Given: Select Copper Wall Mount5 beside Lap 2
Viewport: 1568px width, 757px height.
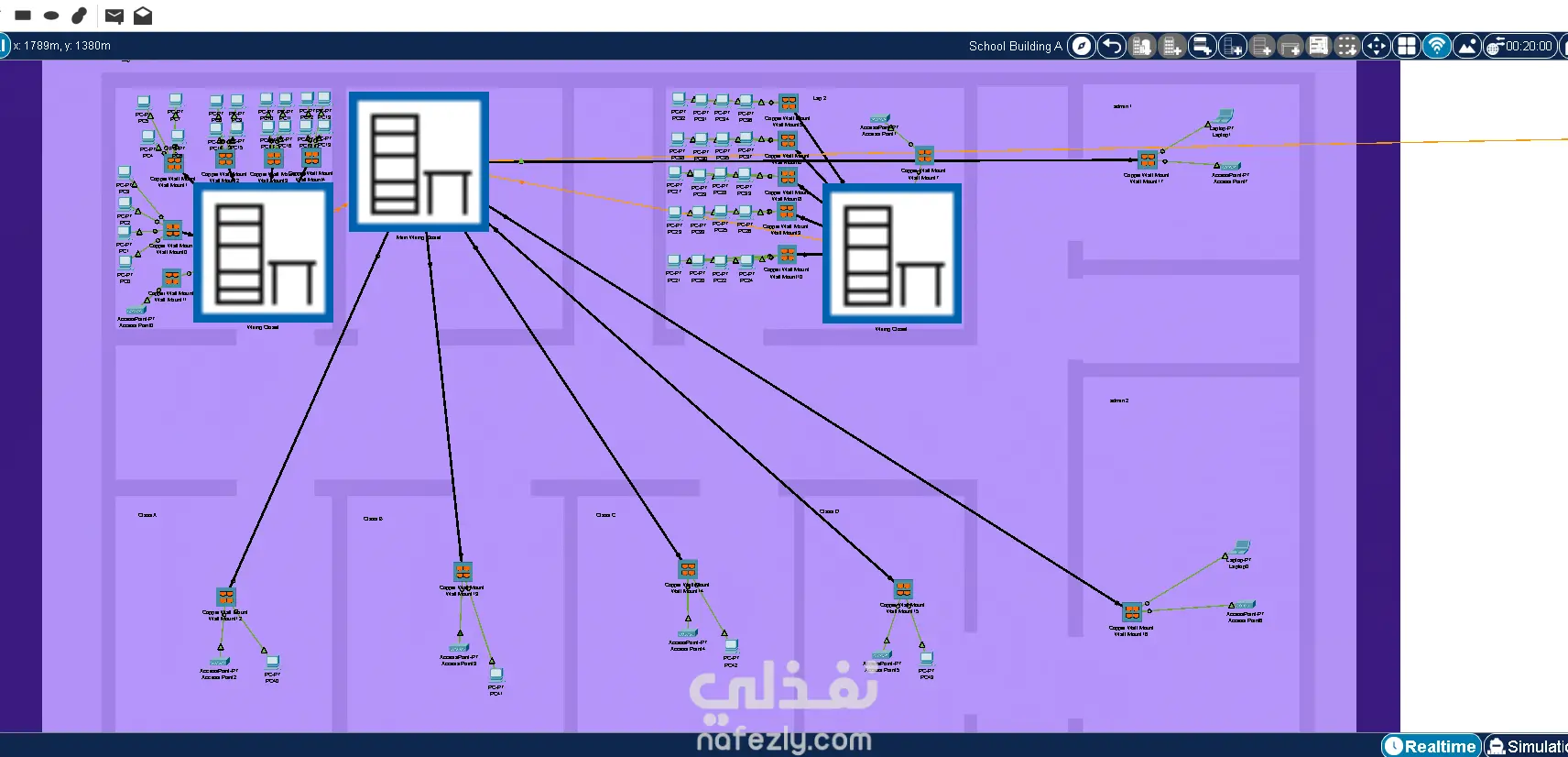Looking at the screenshot, I should pyautogui.click(x=789, y=104).
